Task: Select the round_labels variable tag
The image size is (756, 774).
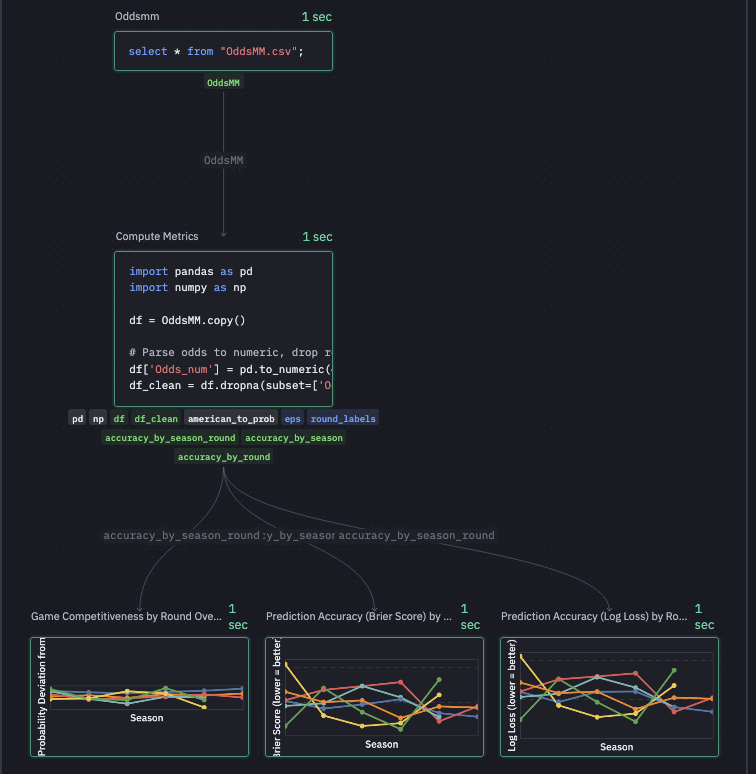Action: 343,419
